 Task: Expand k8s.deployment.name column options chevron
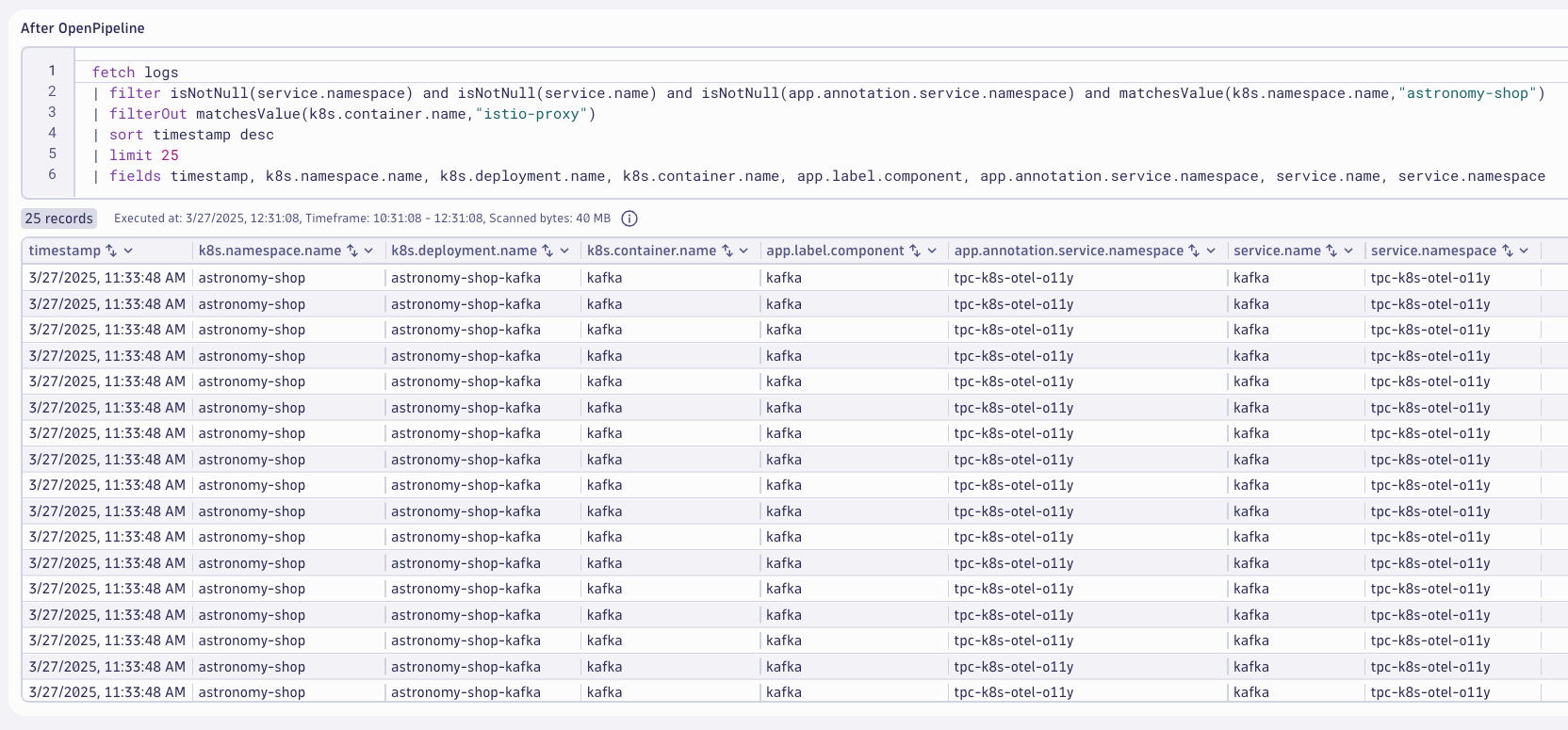pos(564,251)
